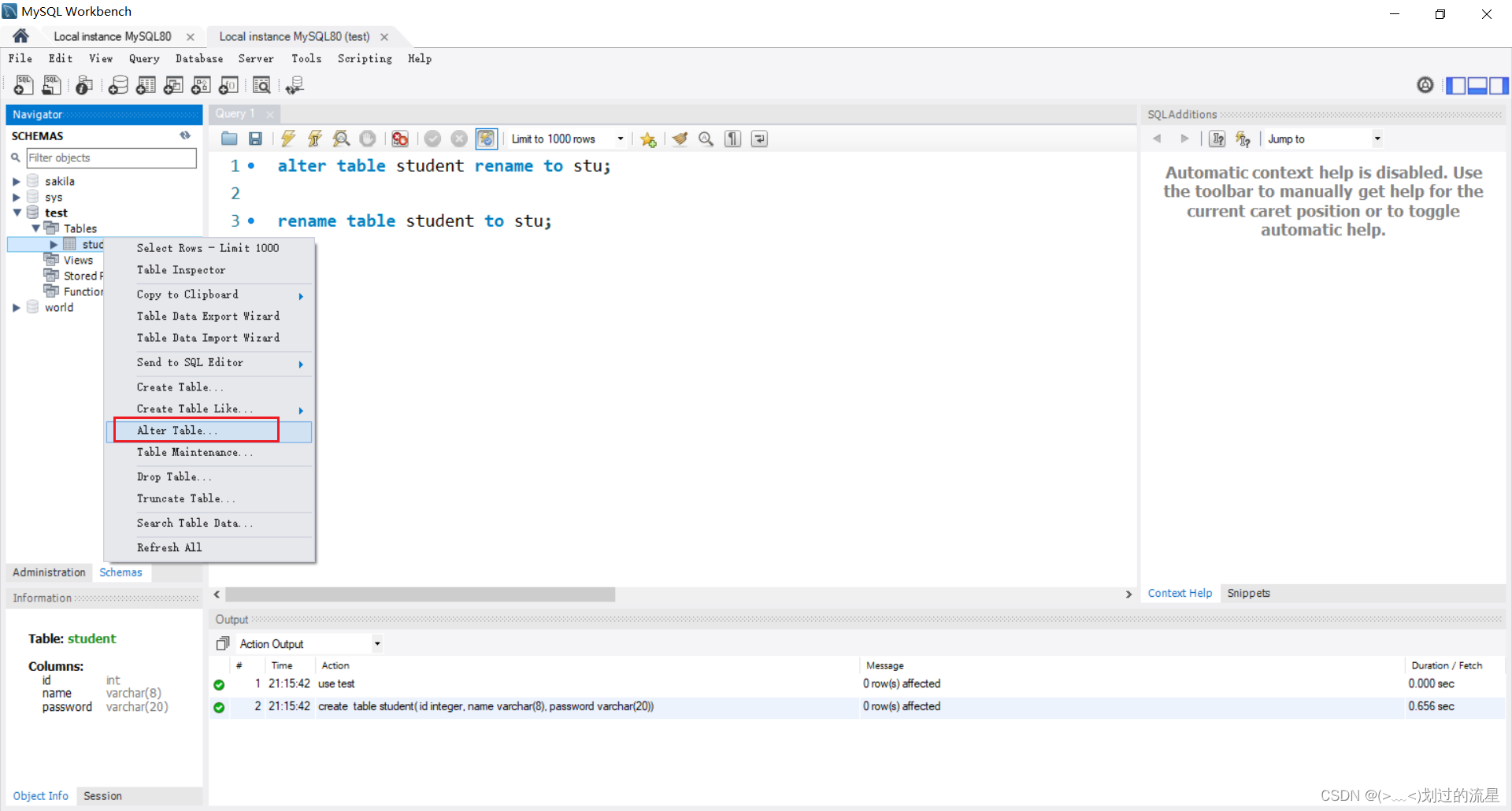Image resolution: width=1512 pixels, height=811 pixels.
Task: Toggle word wrapping in the editor
Action: point(759,139)
